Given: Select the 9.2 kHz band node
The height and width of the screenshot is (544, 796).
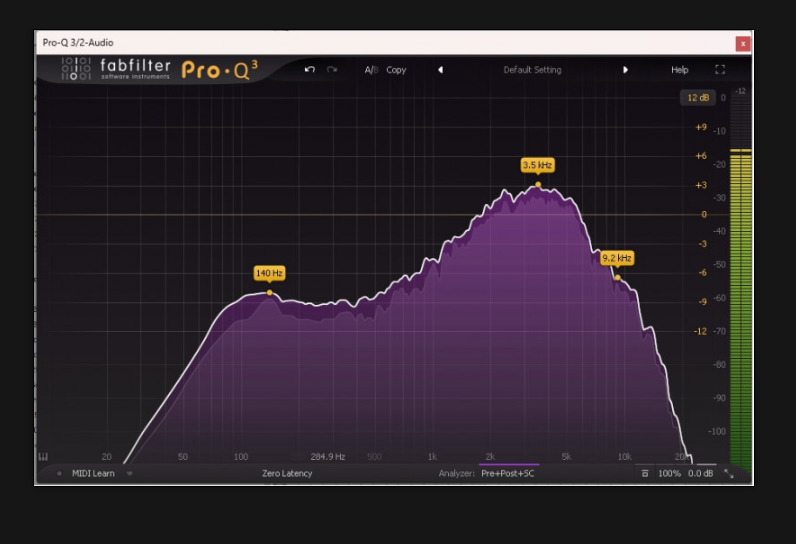Looking at the screenshot, I should tap(618, 278).
